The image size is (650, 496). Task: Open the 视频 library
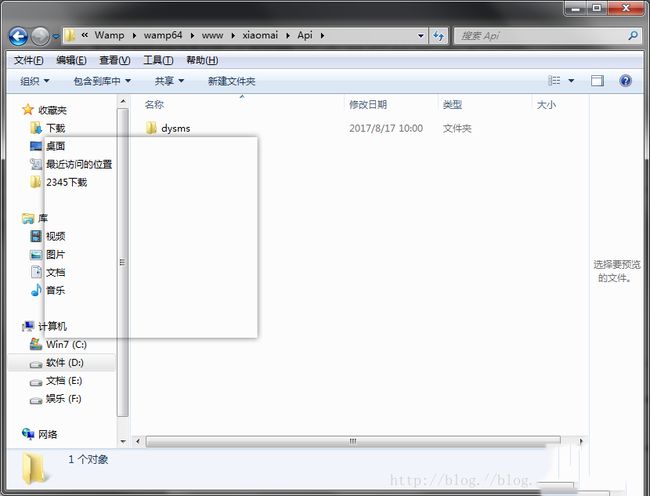(x=56, y=236)
